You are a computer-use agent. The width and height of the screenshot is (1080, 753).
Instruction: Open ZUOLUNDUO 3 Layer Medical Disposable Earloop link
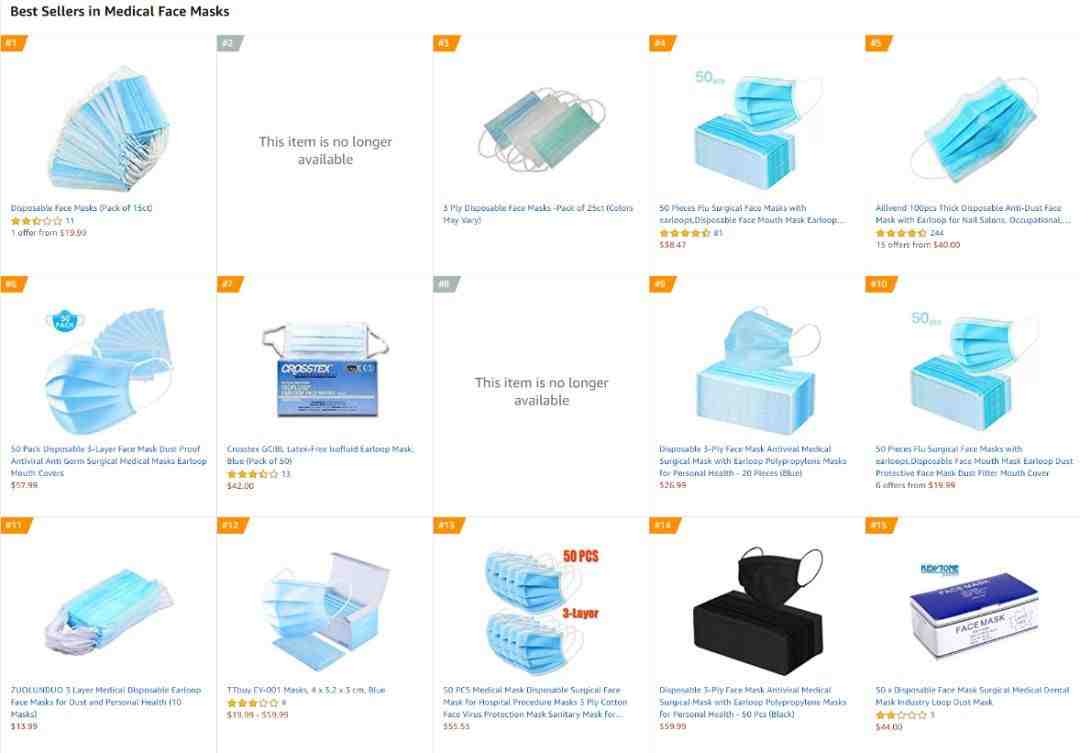coord(106,702)
